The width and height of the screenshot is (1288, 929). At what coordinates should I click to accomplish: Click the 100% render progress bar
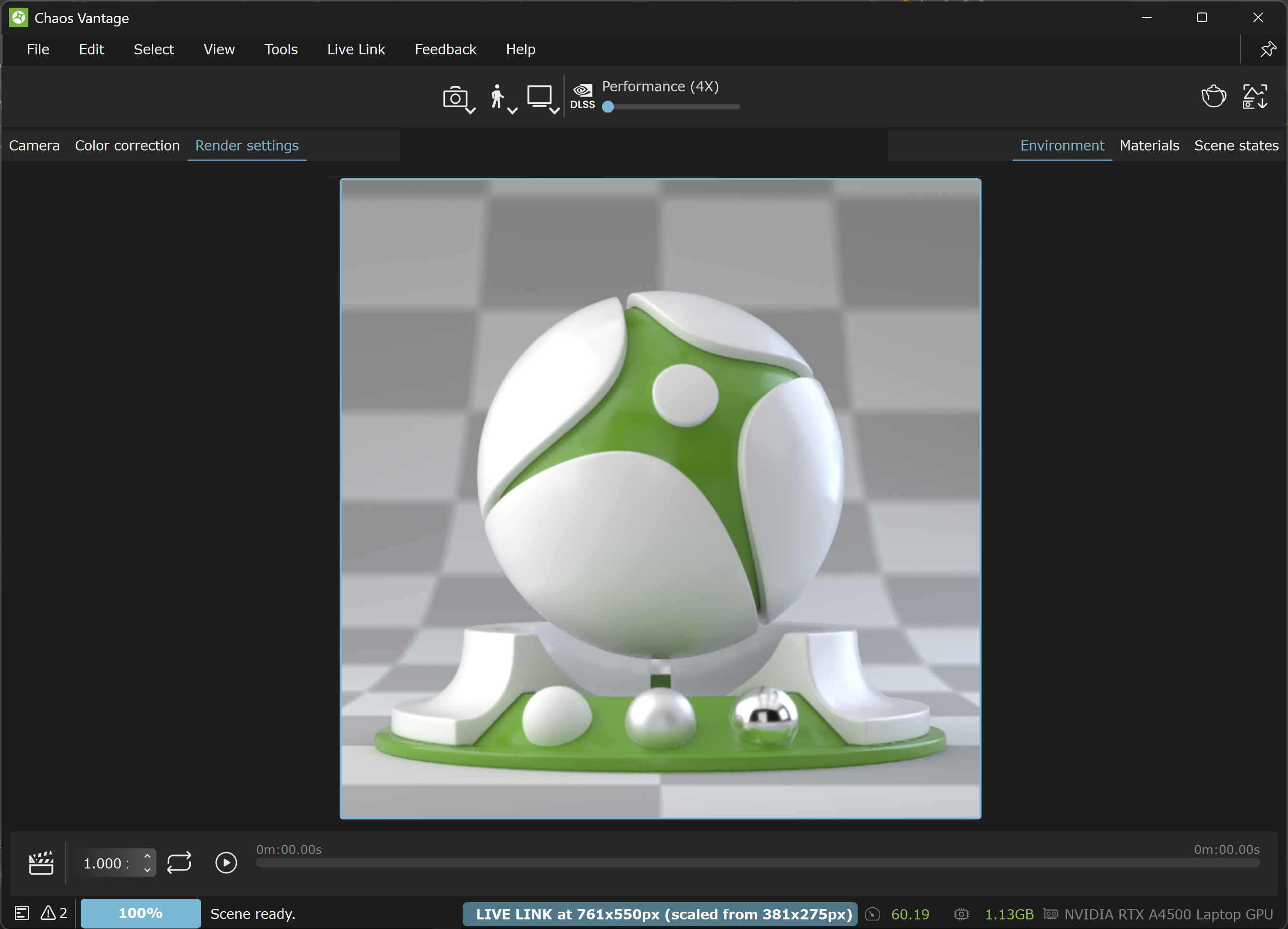coord(140,913)
